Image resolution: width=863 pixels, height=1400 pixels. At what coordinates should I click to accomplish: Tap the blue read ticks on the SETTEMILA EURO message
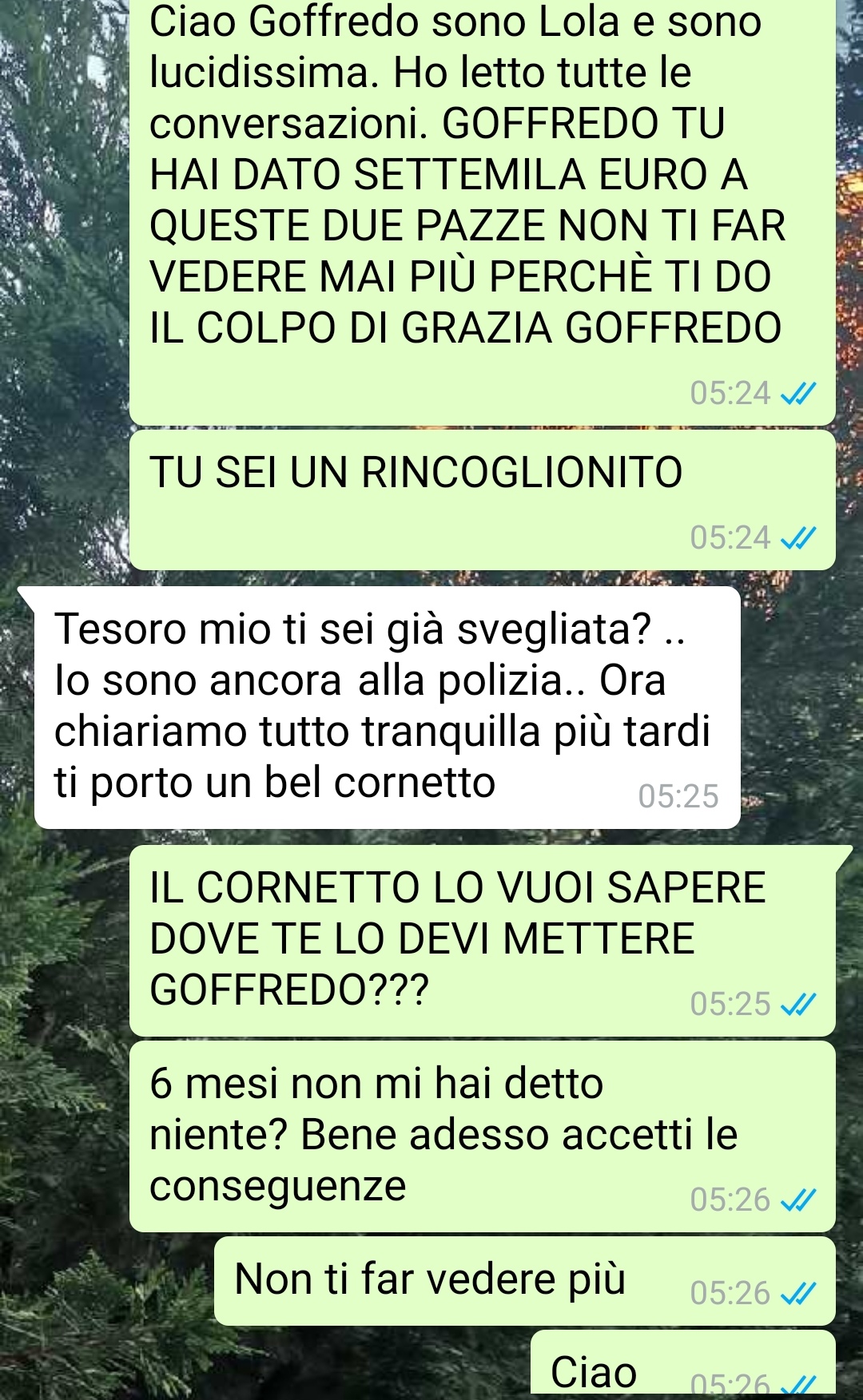pos(797,395)
